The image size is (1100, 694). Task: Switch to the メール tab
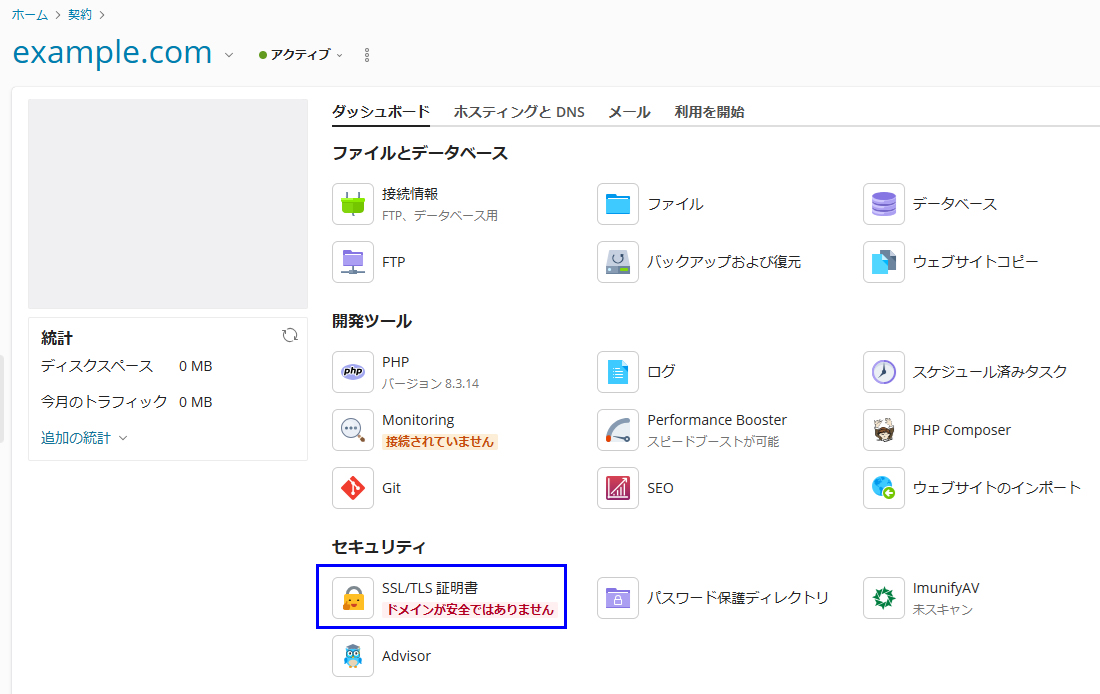[x=629, y=112]
